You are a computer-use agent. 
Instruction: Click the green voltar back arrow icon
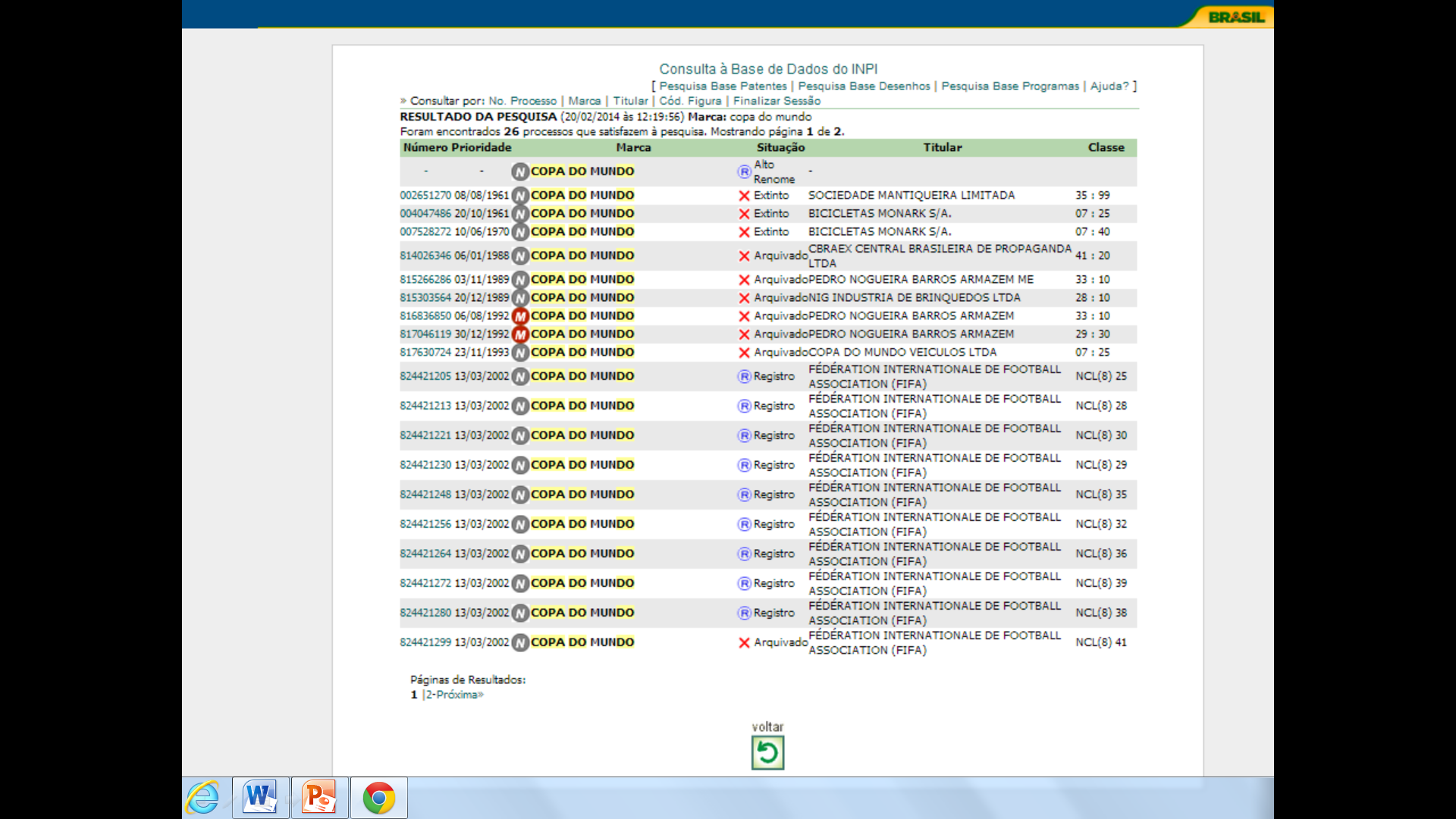point(767,753)
